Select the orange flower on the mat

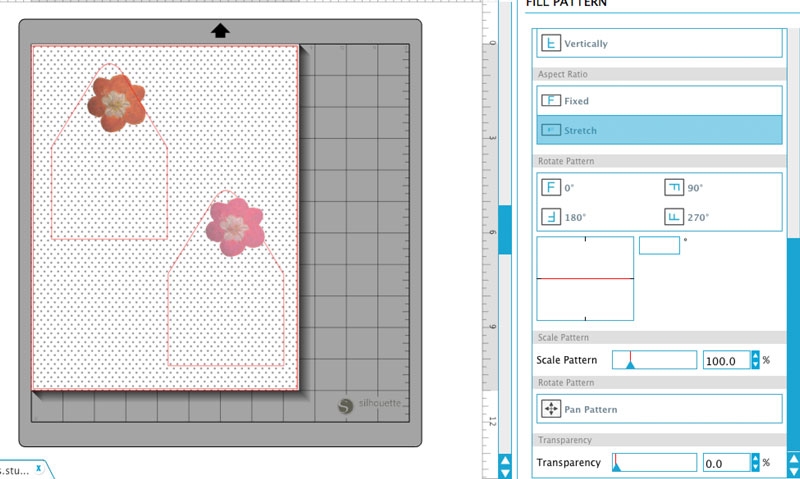pos(116,103)
